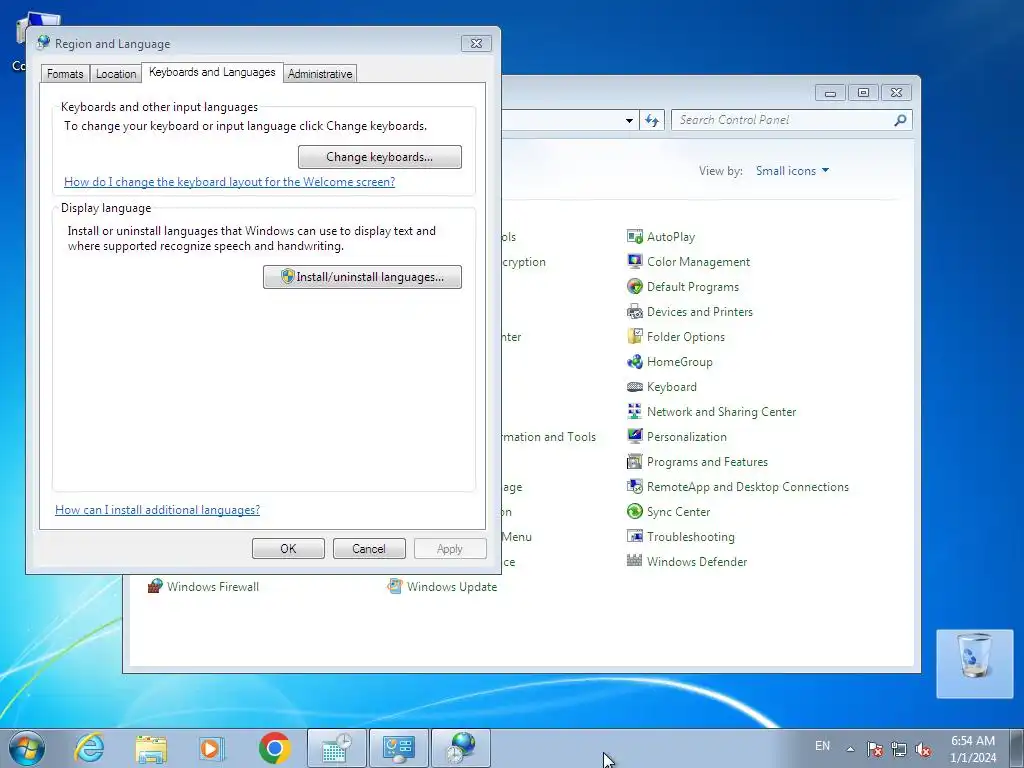
Task: Click Install/uninstall languages button
Action: [362, 277]
